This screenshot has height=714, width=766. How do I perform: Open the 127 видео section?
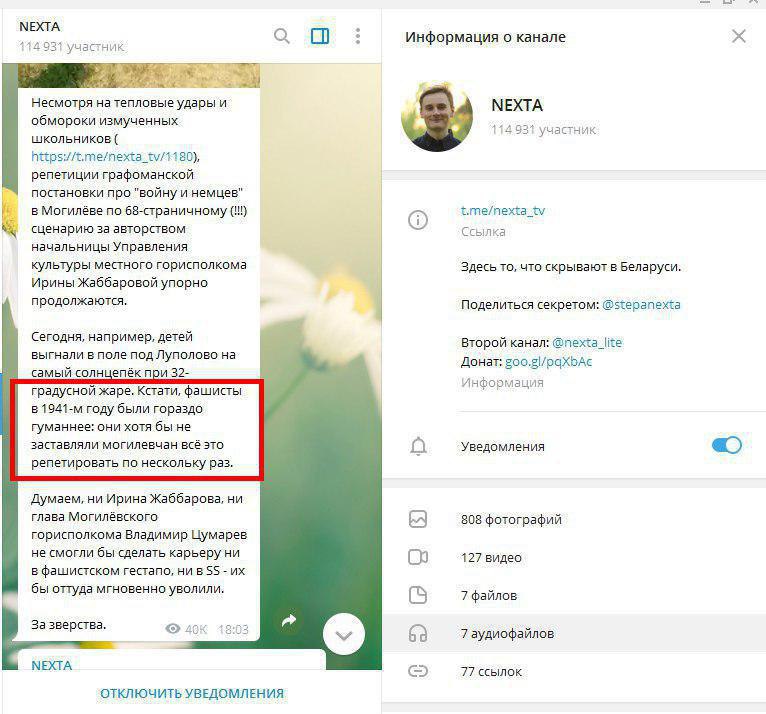tap(574, 557)
